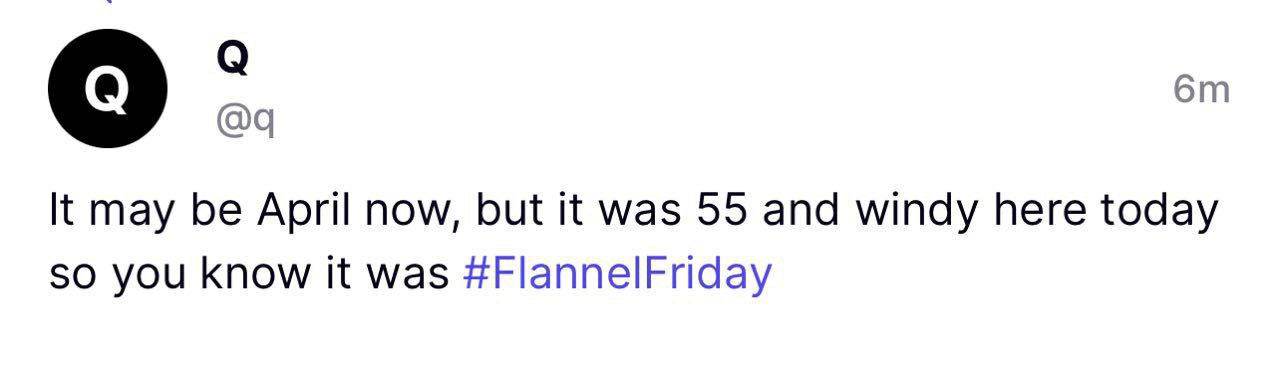This screenshot has width=1280, height=369.
Task: Click "It may be" at post start
Action: point(148,212)
